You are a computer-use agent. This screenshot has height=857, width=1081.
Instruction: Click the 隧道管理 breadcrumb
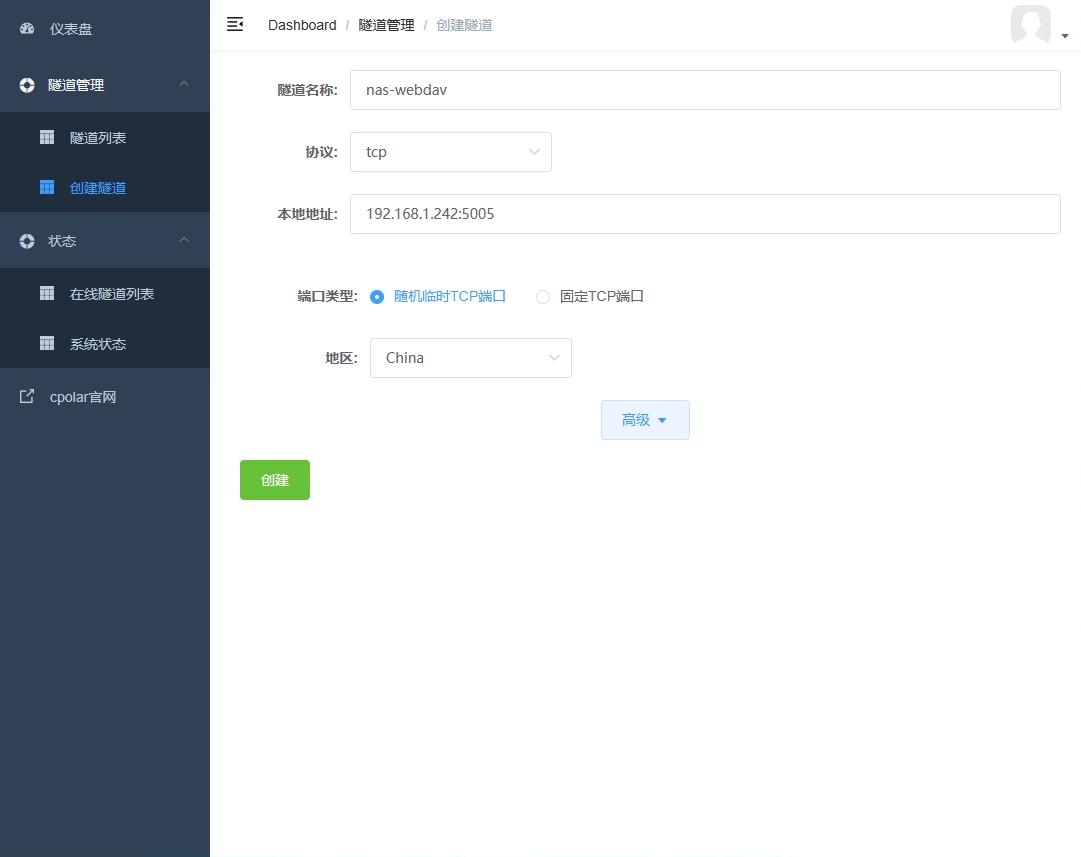386,25
